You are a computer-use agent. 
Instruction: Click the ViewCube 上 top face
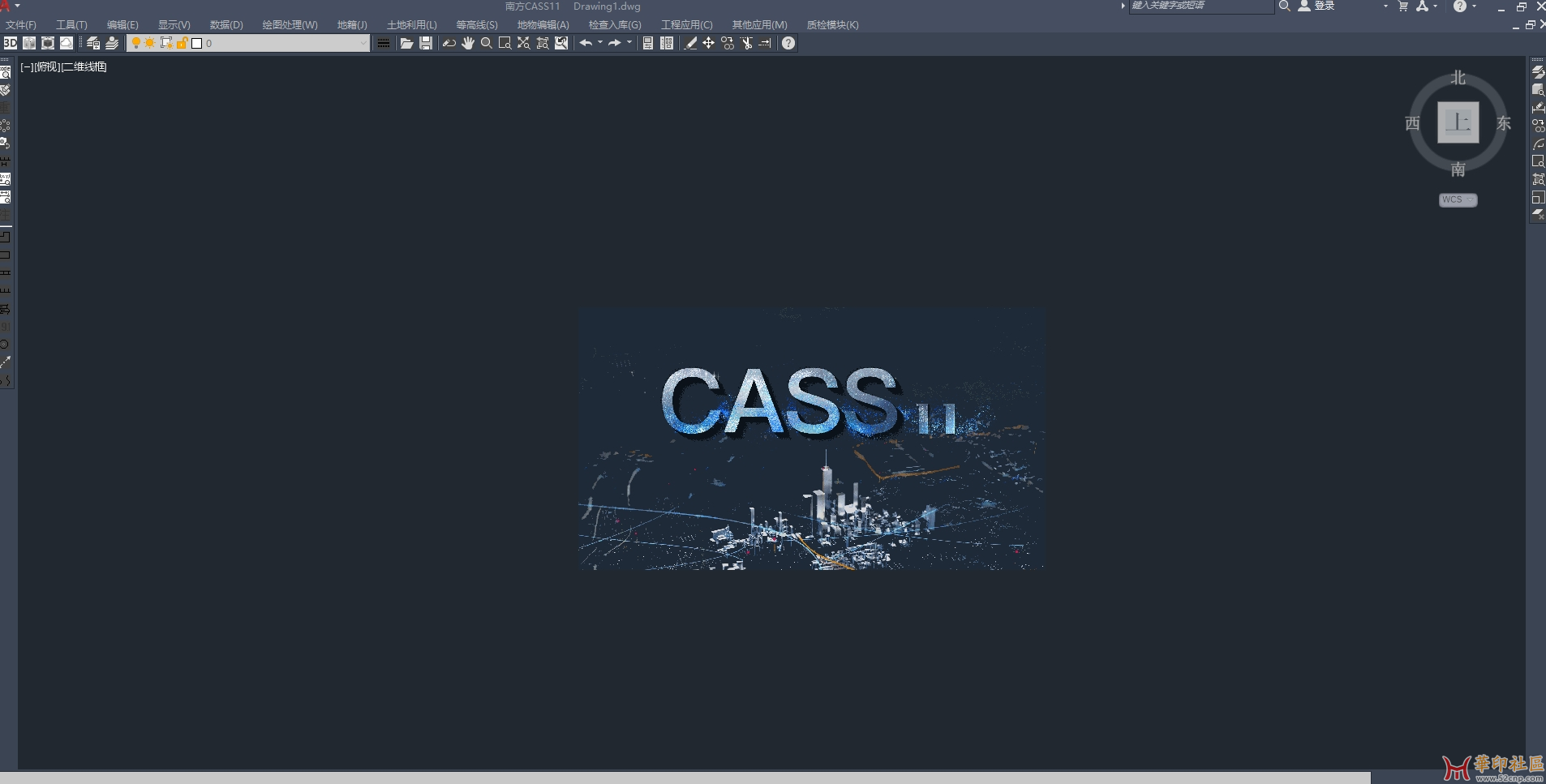pyautogui.click(x=1458, y=122)
